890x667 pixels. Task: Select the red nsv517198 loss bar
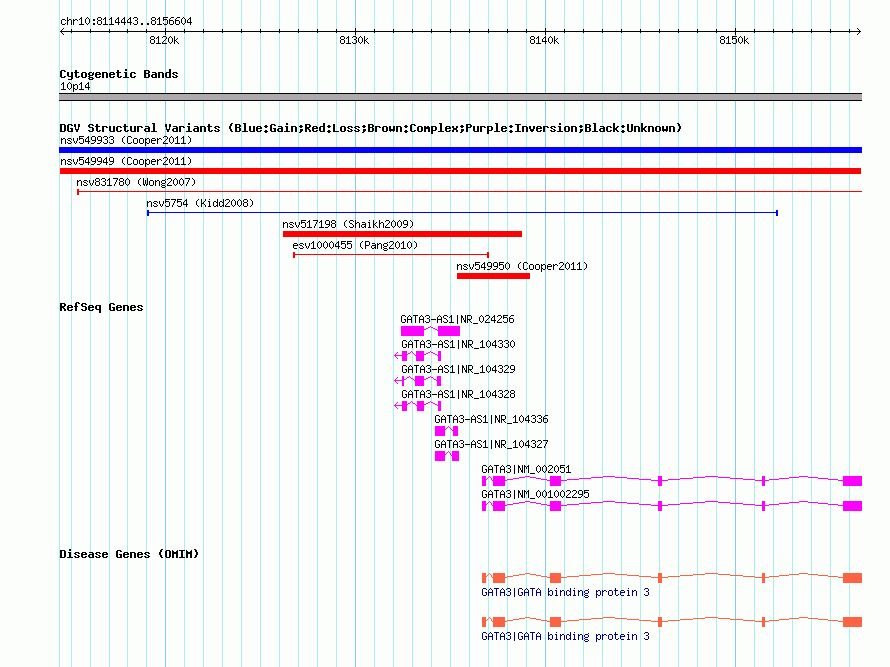(x=402, y=234)
